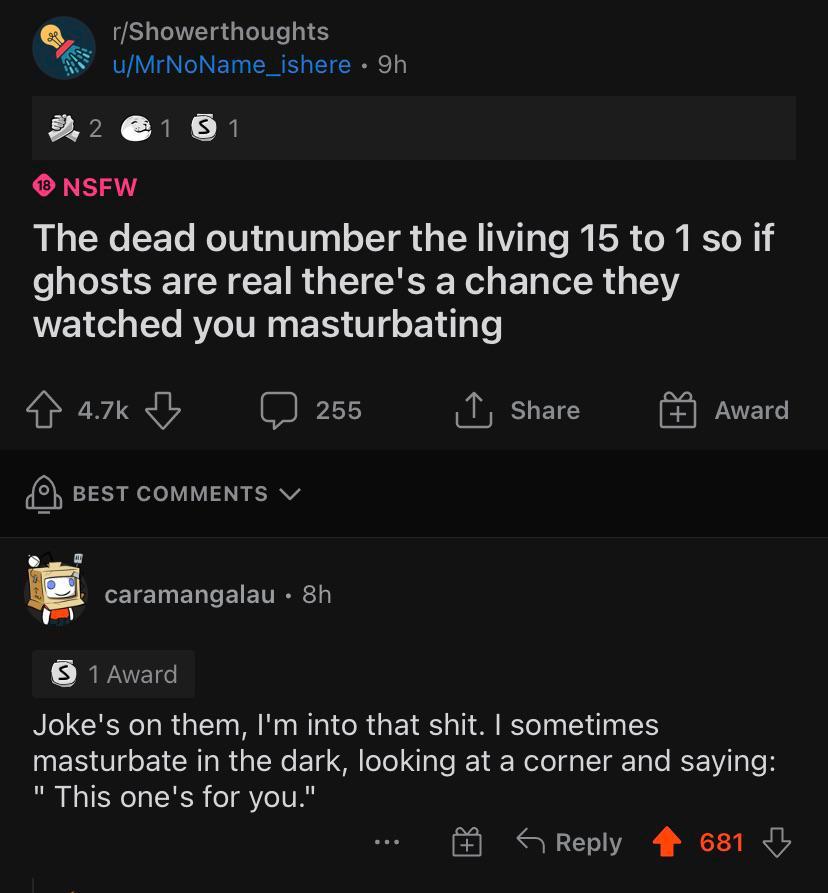Image resolution: width=828 pixels, height=893 pixels.
Task: Open the r/Showerthoughts subreddit avatar
Action: point(64,47)
